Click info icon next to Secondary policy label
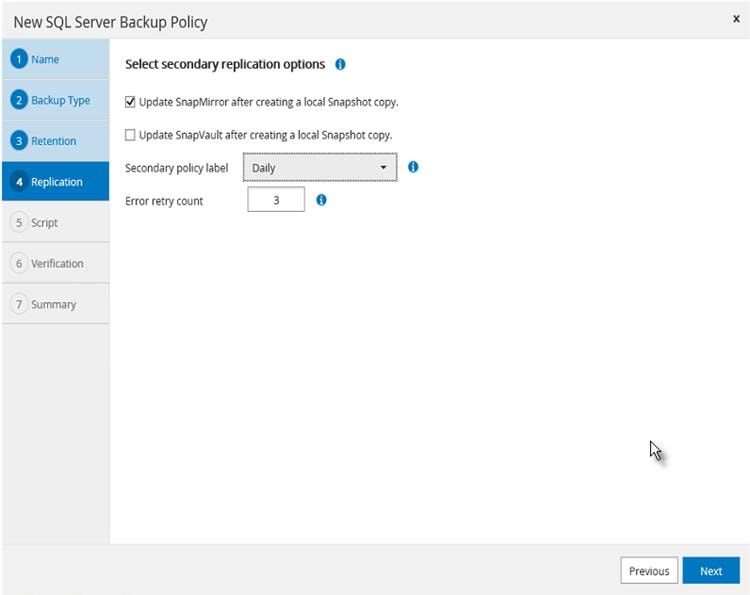This screenshot has width=750, height=595. click(413, 167)
